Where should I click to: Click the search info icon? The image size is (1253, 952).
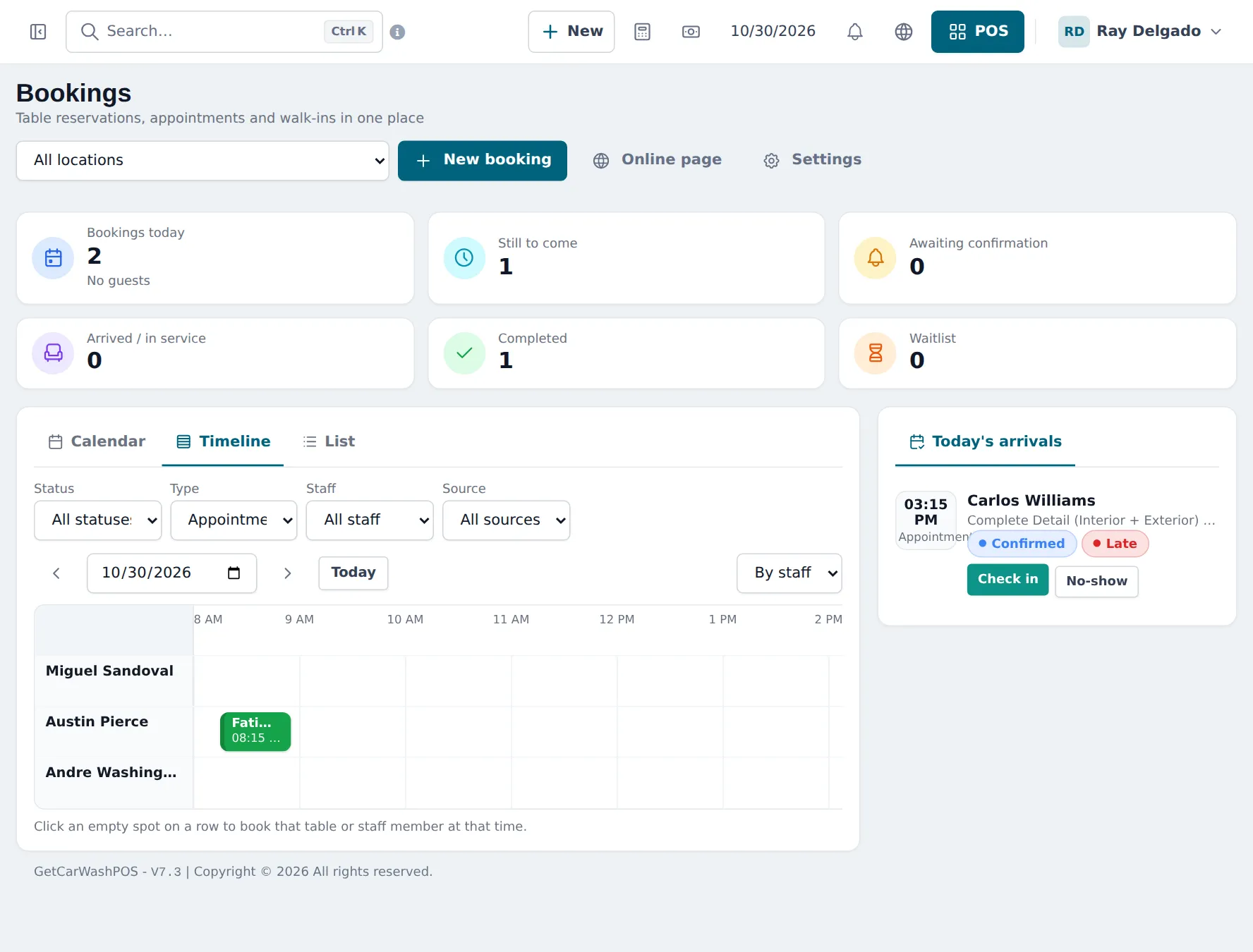(397, 32)
